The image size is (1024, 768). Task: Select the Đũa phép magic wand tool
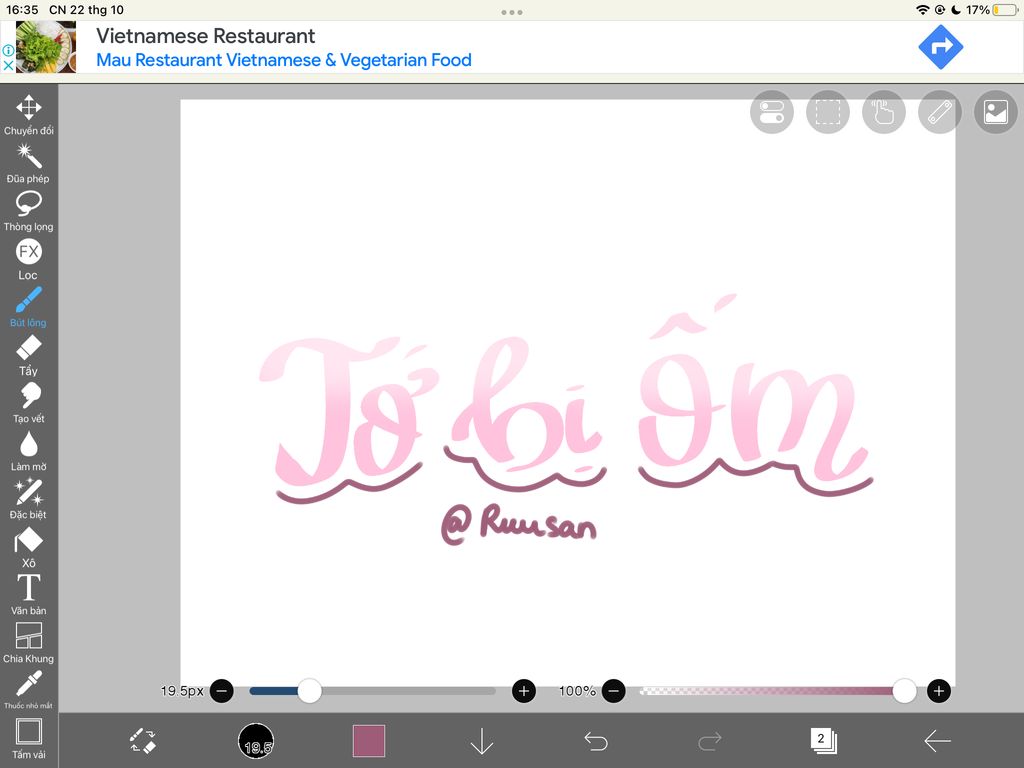29,163
